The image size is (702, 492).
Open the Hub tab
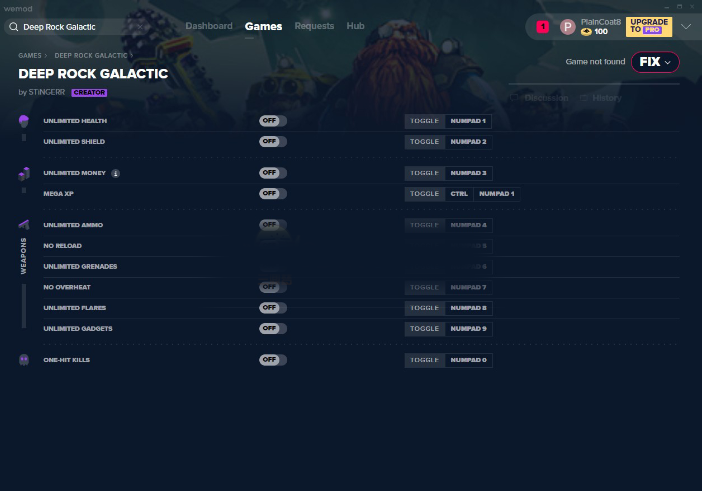pos(355,26)
